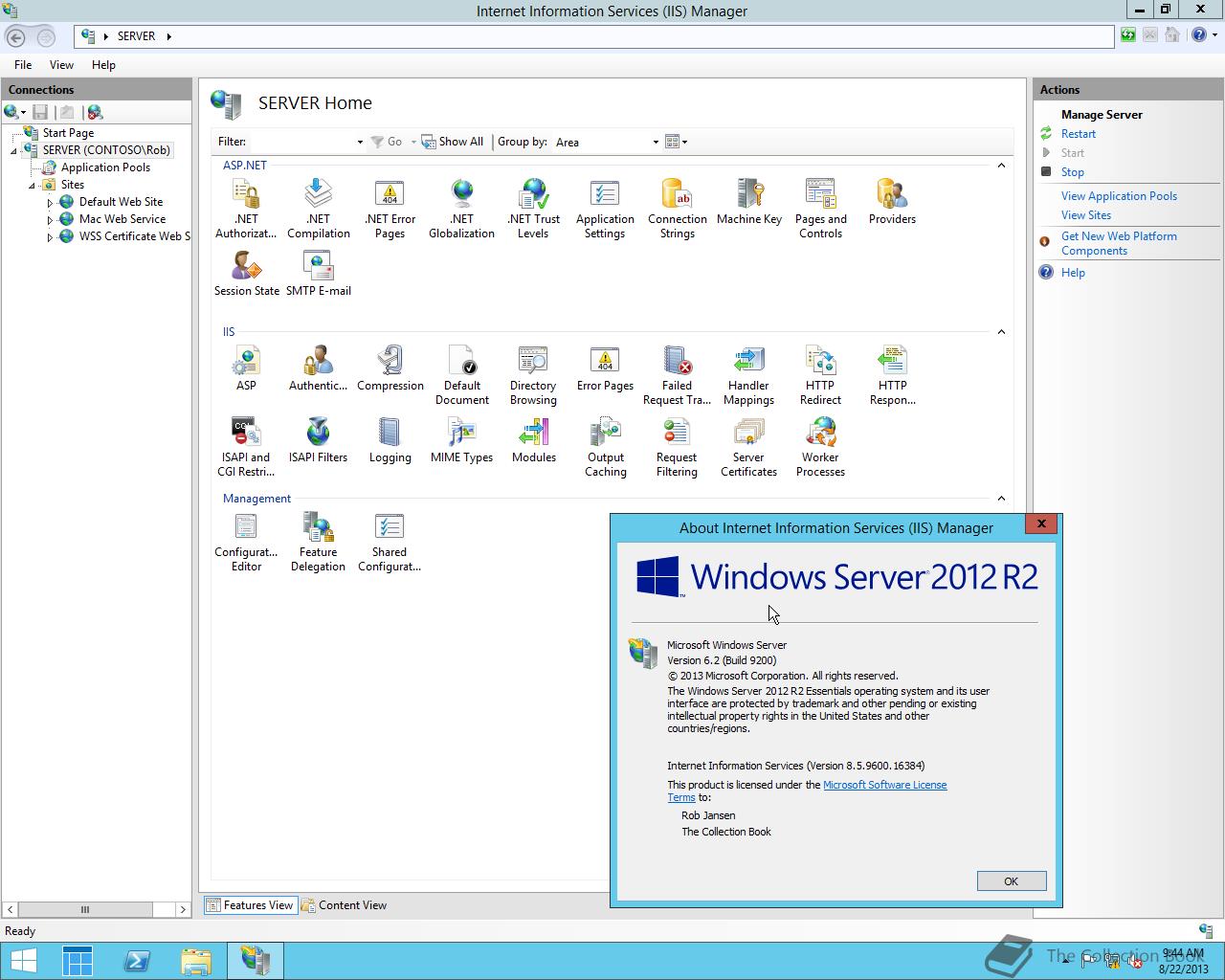This screenshot has width=1225, height=980.
Task: Open the Authentication feature
Action: coord(319,368)
